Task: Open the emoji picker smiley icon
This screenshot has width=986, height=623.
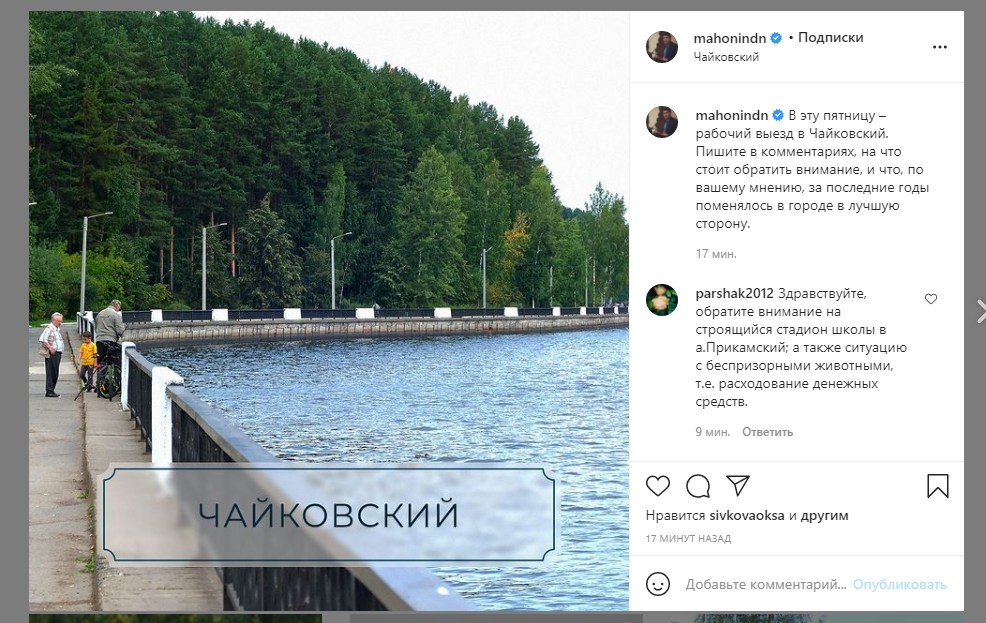Action: [x=658, y=584]
